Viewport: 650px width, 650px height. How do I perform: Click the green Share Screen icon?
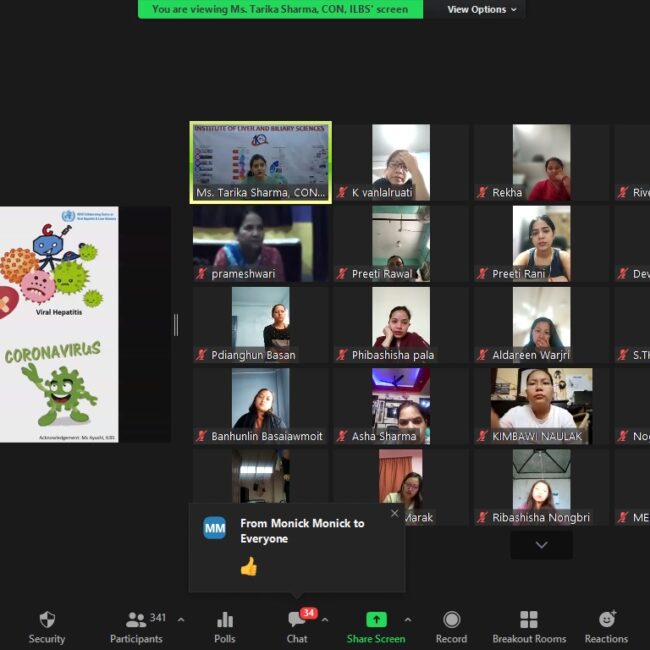(376, 620)
